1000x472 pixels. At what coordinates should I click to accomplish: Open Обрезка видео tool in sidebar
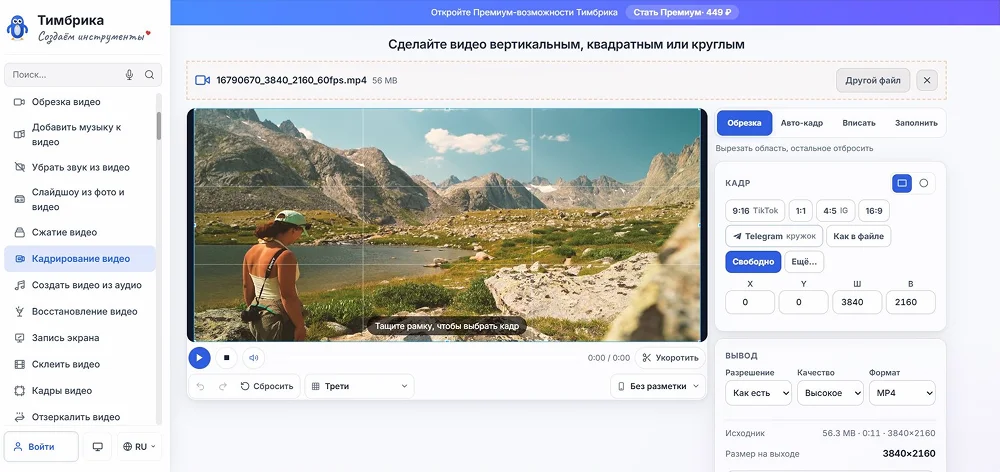point(80,102)
